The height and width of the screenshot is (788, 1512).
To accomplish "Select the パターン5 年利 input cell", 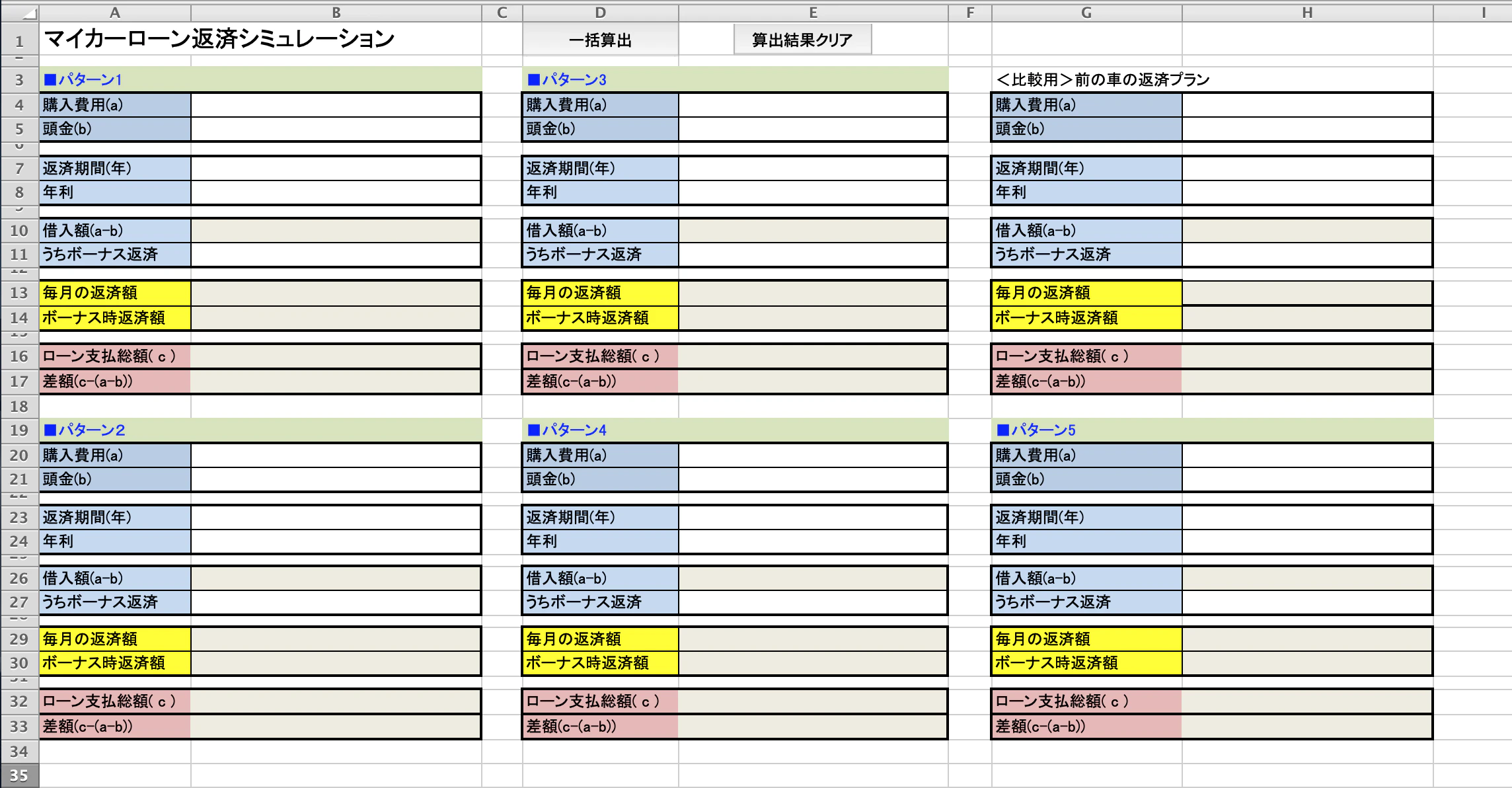I will (1307, 541).
